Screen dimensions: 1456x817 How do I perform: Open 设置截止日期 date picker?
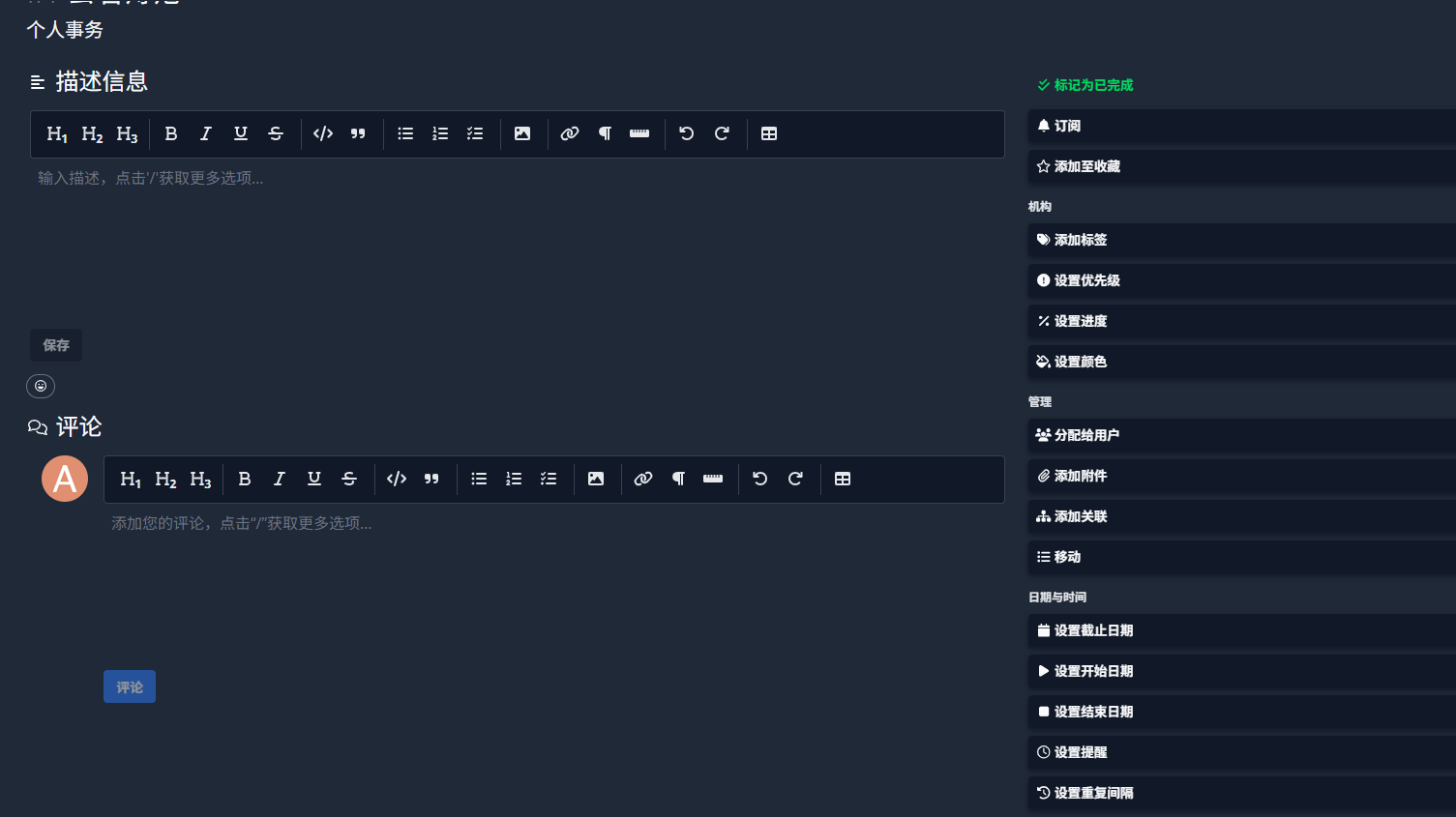1241,631
